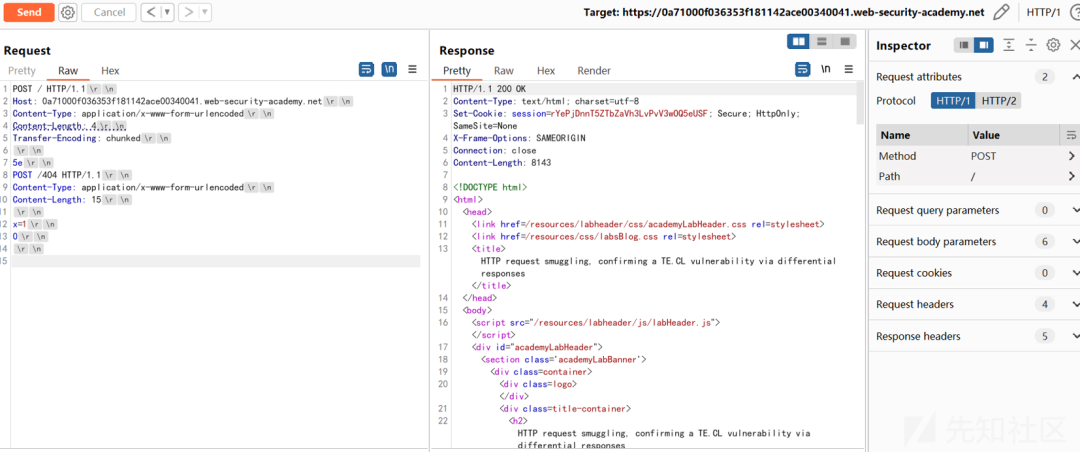This screenshot has height=452, width=1080.
Task: Open details arrow for the Path row
Action: pyautogui.click(x=1072, y=176)
